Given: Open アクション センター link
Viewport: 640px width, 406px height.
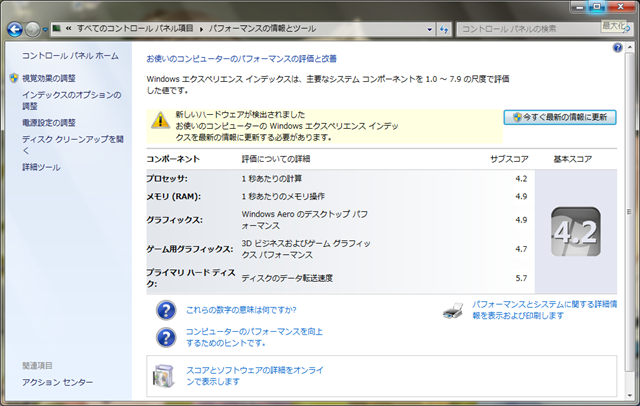Looking at the screenshot, I should (x=58, y=382).
